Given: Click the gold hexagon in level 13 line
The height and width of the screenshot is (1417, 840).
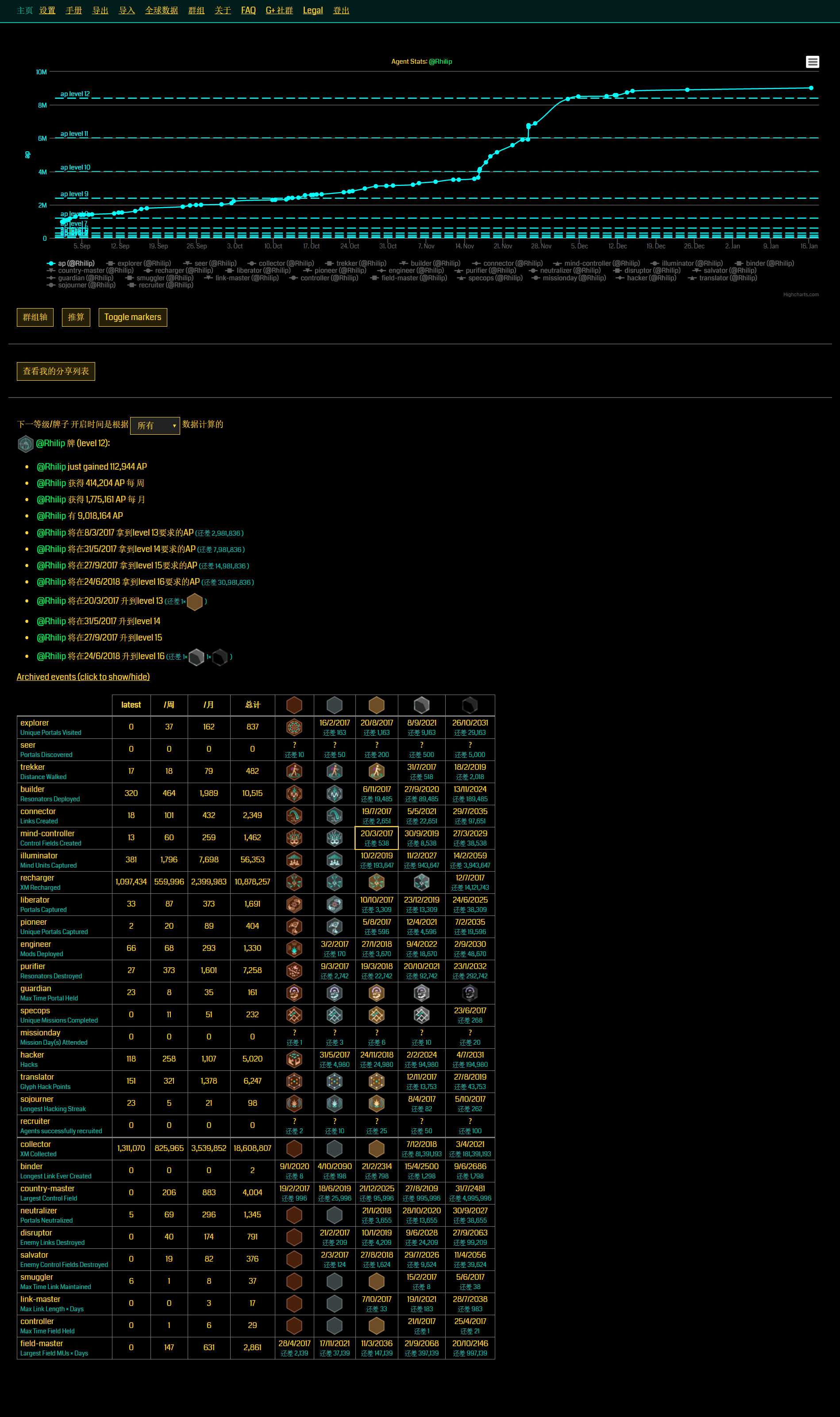Looking at the screenshot, I should (x=195, y=601).
